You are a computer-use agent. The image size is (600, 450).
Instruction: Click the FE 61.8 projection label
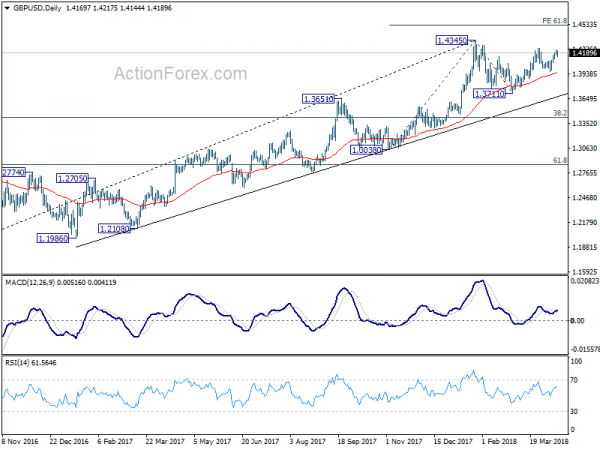[x=554, y=21]
